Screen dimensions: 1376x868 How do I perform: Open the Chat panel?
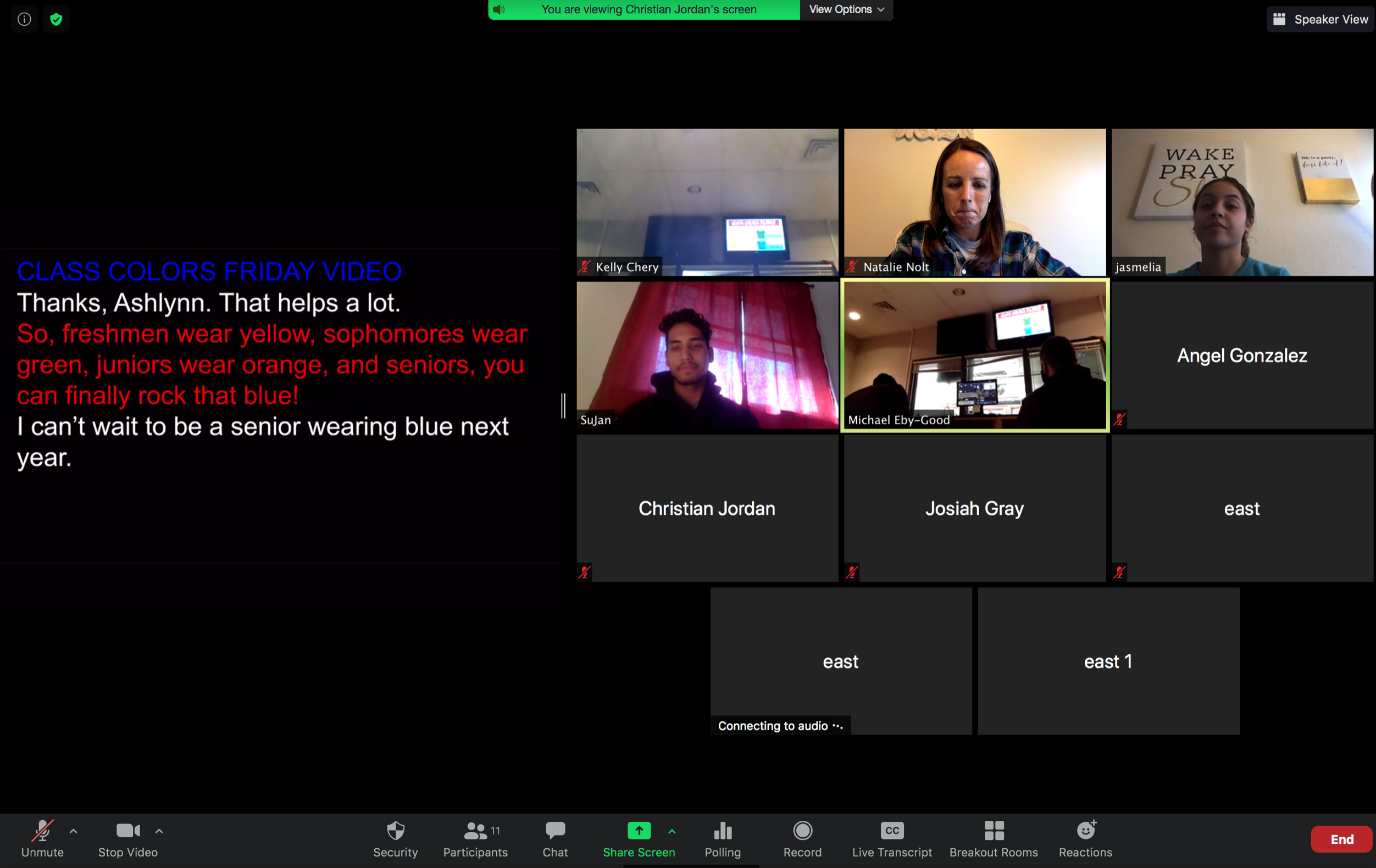coord(555,838)
